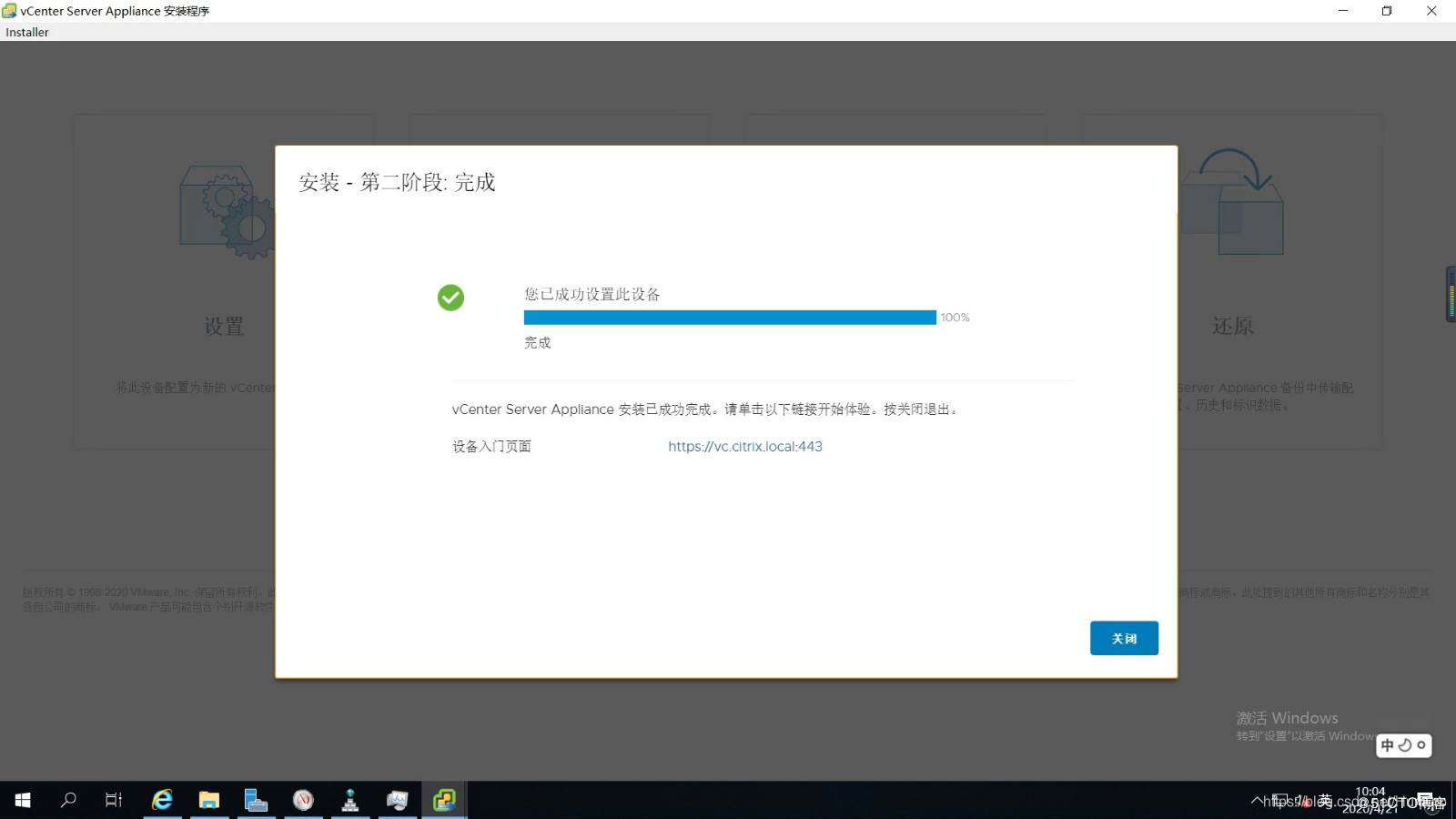This screenshot has height=819, width=1456.
Task: Click the 100% progress value
Action: click(x=955, y=318)
